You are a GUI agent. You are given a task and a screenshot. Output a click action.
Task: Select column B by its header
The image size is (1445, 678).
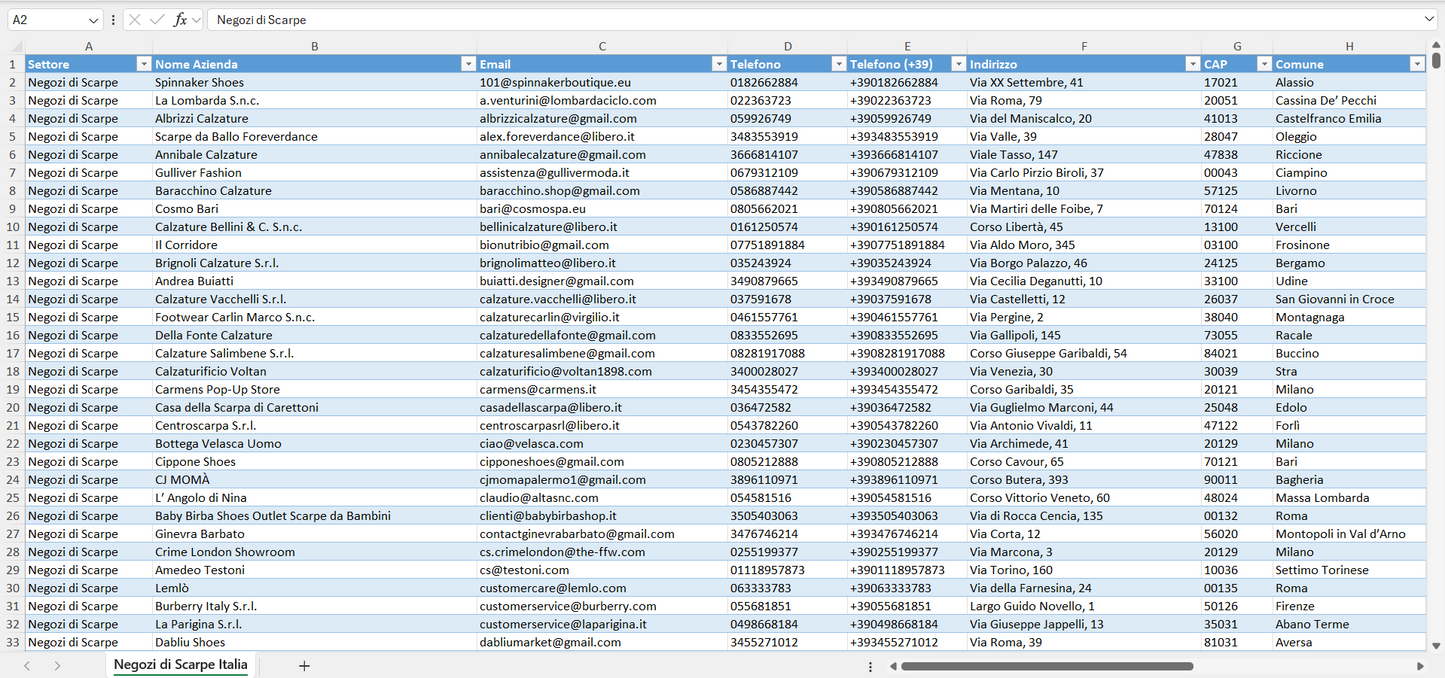315,47
